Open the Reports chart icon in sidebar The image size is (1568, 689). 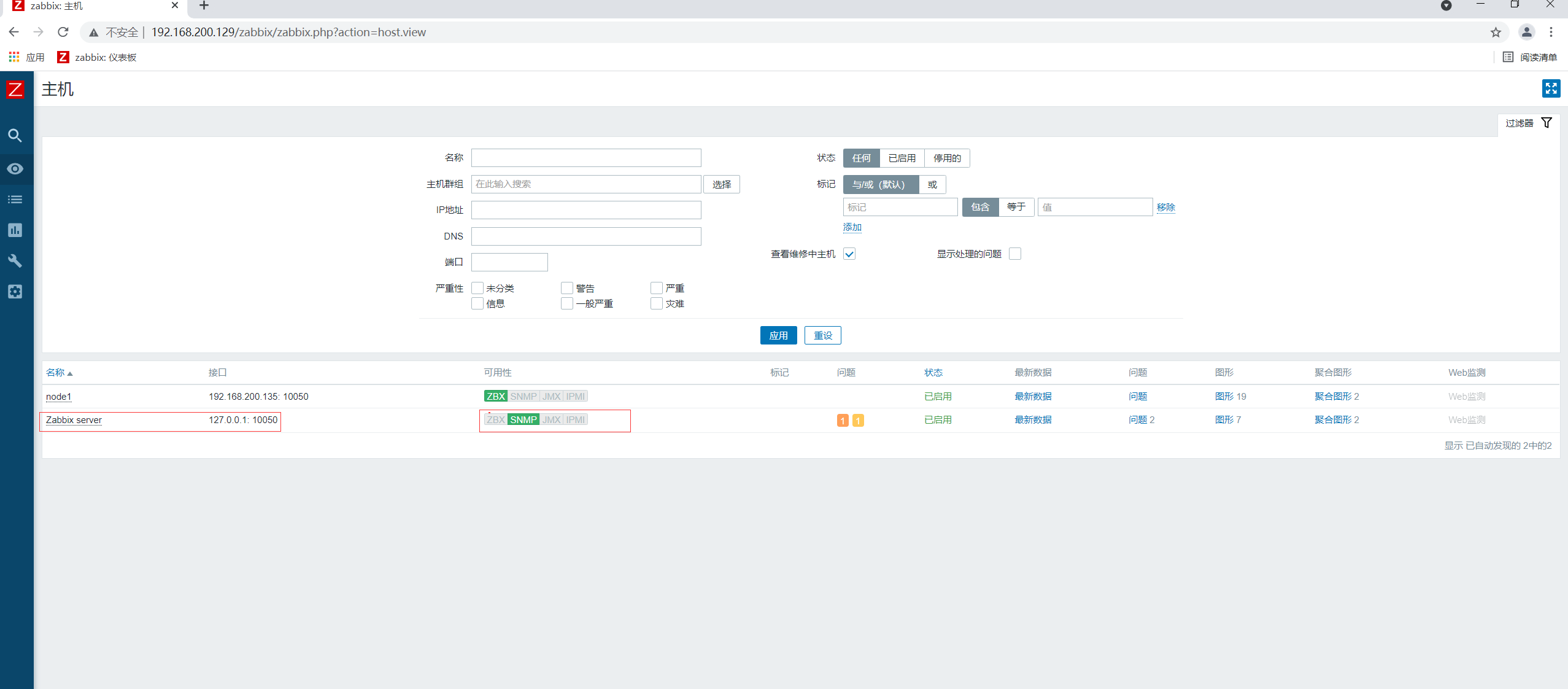click(15, 230)
